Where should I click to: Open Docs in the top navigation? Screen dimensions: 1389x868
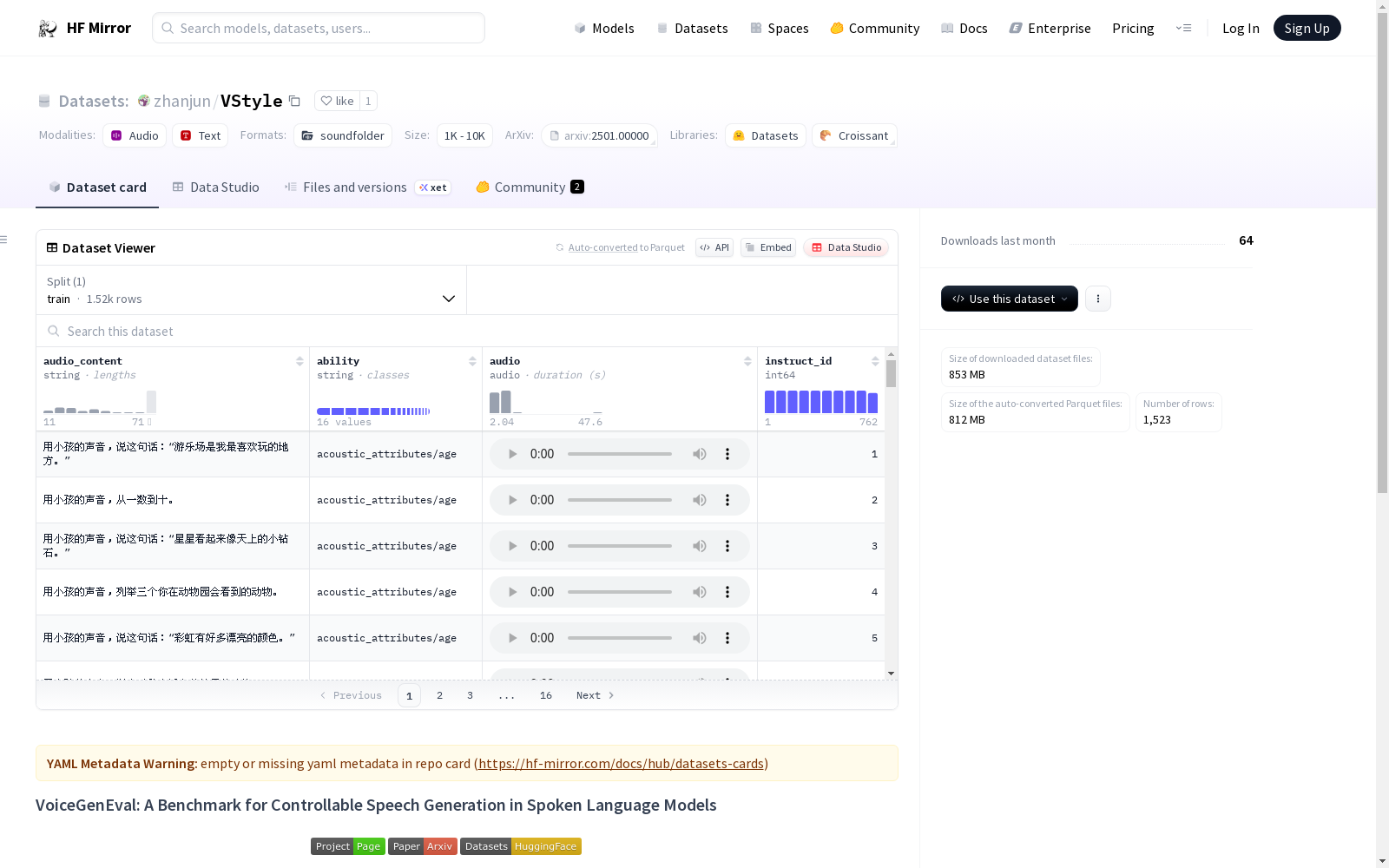click(964, 29)
